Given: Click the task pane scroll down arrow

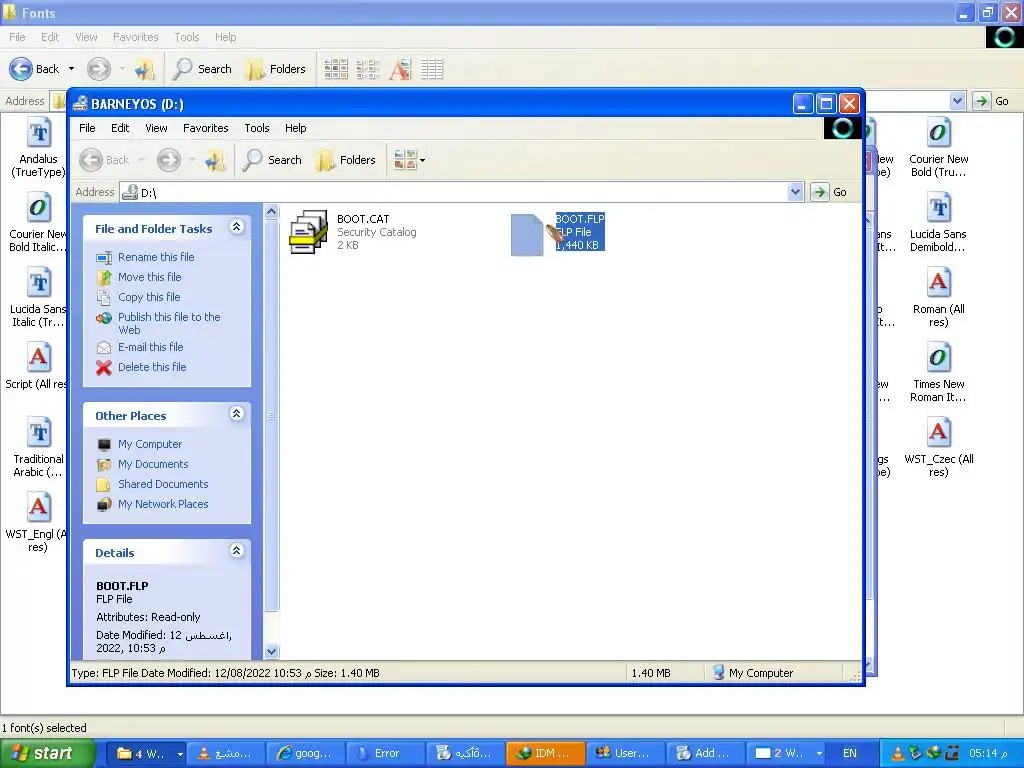Looking at the screenshot, I should click(x=271, y=651).
